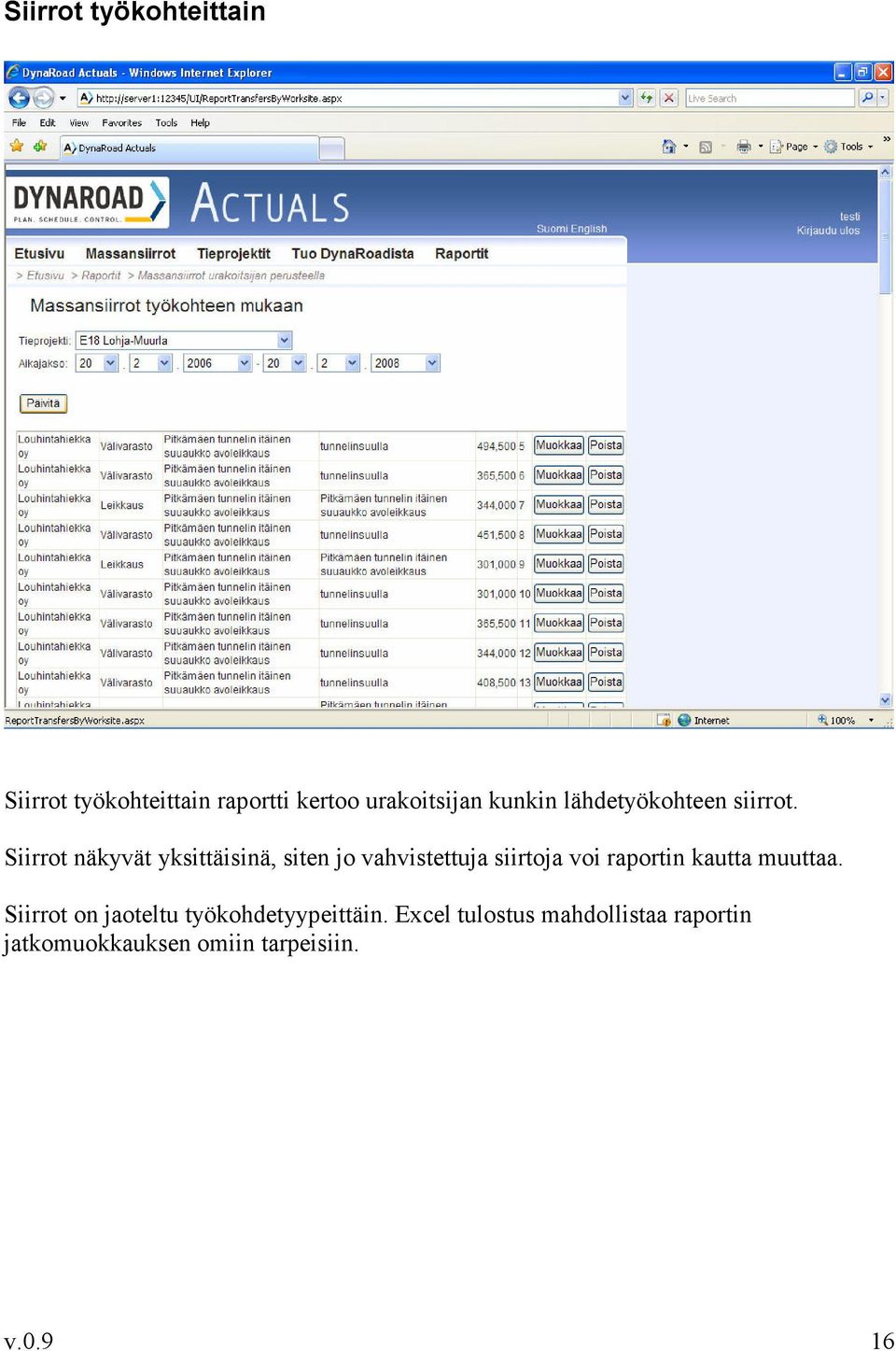The image size is (896, 1351).
Task: Click Muokkaa in the 494,500 row
Action: pos(558,445)
